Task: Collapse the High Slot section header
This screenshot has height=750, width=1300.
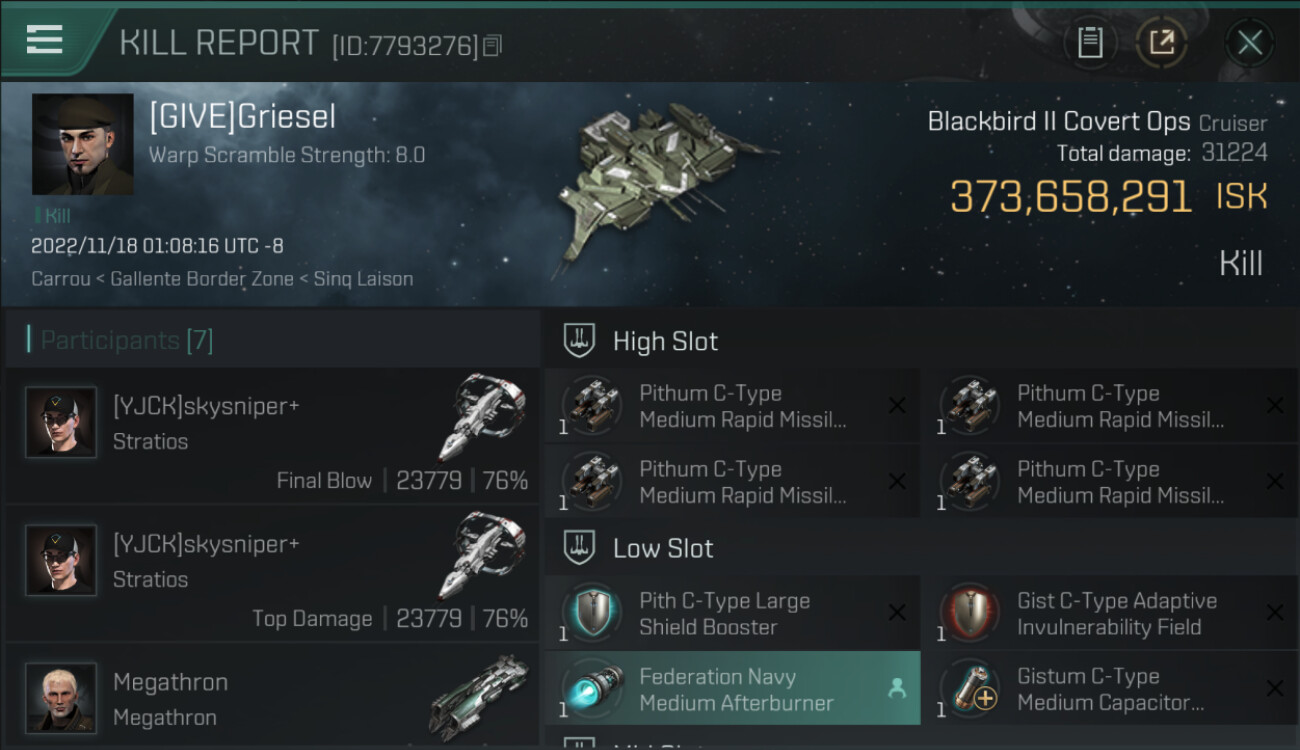Action: coord(665,341)
